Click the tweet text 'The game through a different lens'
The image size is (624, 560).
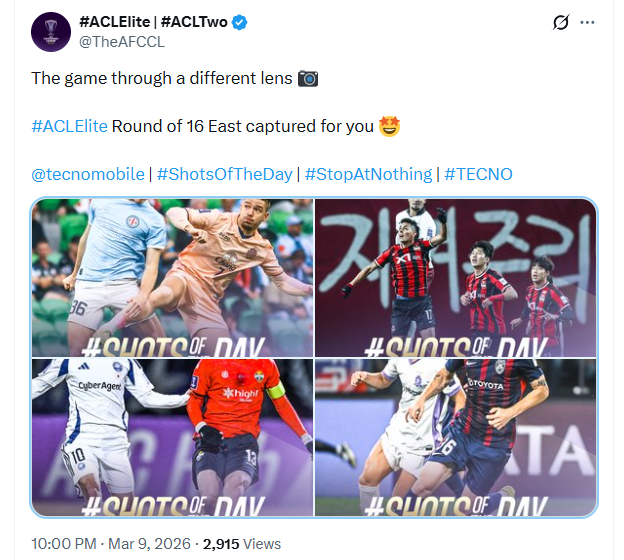(x=162, y=78)
